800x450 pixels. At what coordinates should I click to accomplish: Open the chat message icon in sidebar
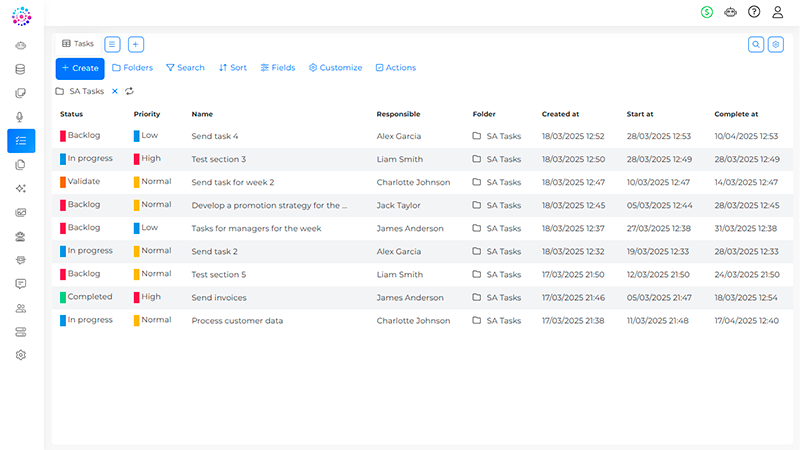20,284
